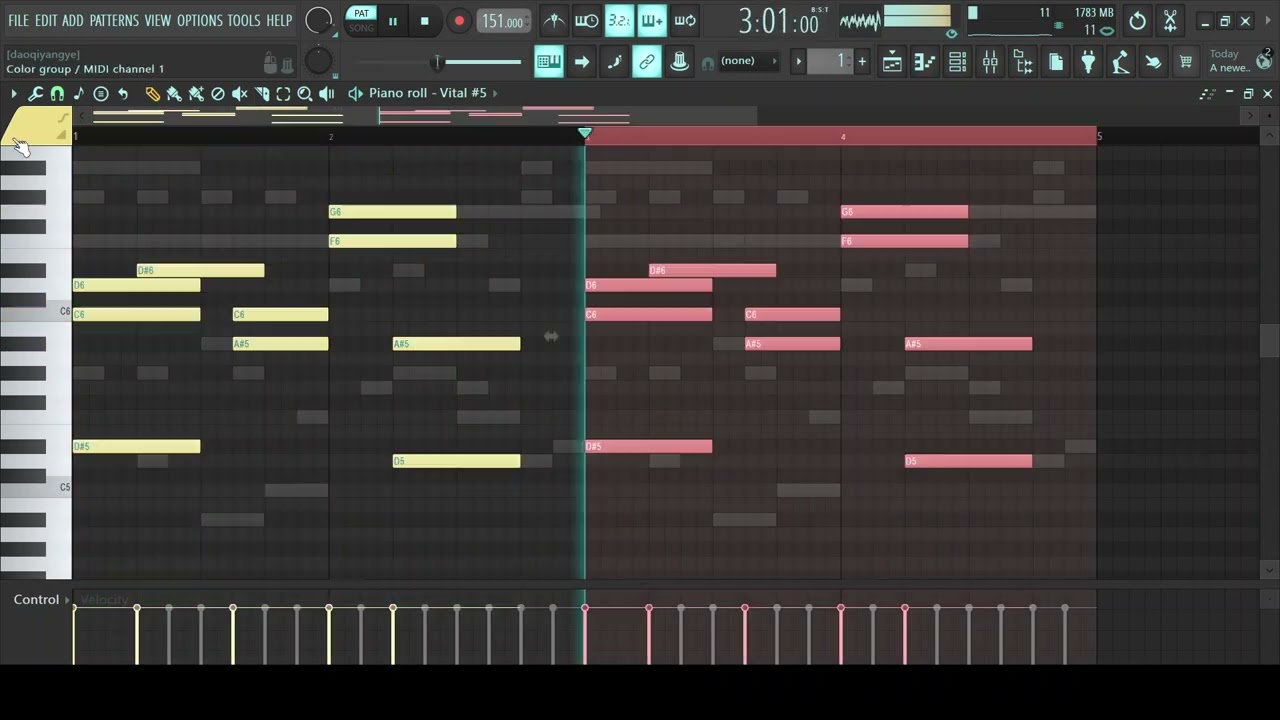This screenshot has height=720, width=1280.
Task: Toggle link/multilink to controllers button
Action: click(646, 62)
